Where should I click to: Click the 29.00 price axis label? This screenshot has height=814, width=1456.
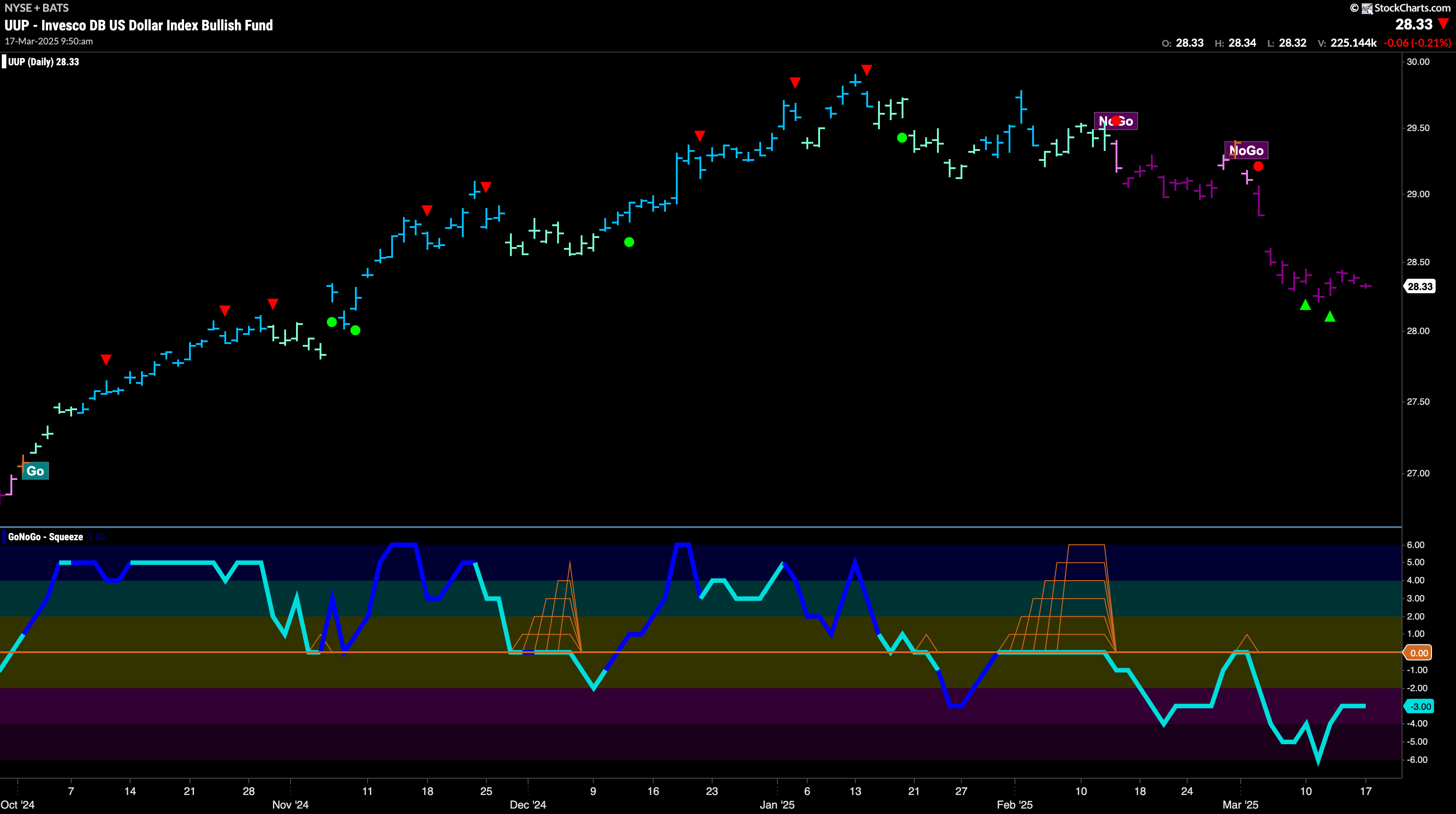[1417, 194]
